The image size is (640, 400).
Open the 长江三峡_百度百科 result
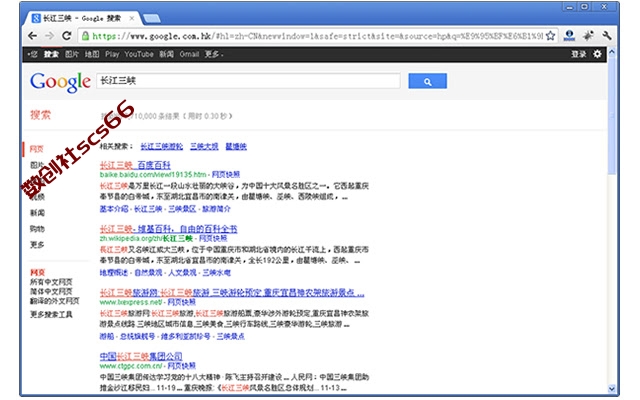pyautogui.click(x=135, y=165)
